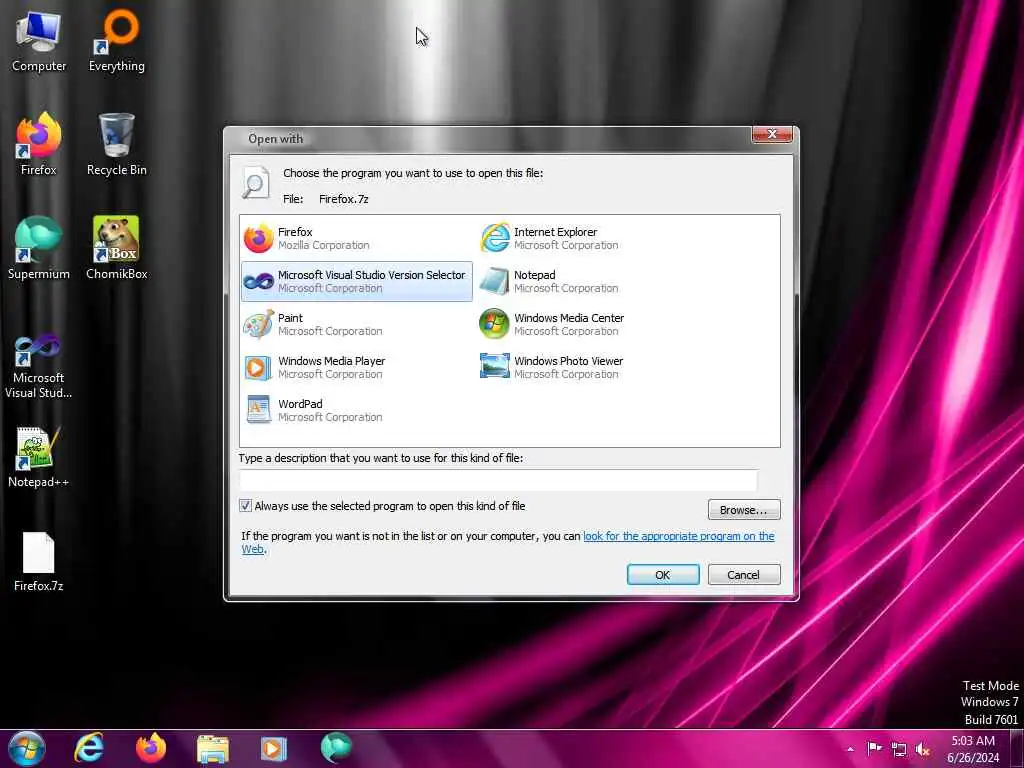The image size is (1024, 768).
Task: Click the Browse... button
Action: (744, 509)
